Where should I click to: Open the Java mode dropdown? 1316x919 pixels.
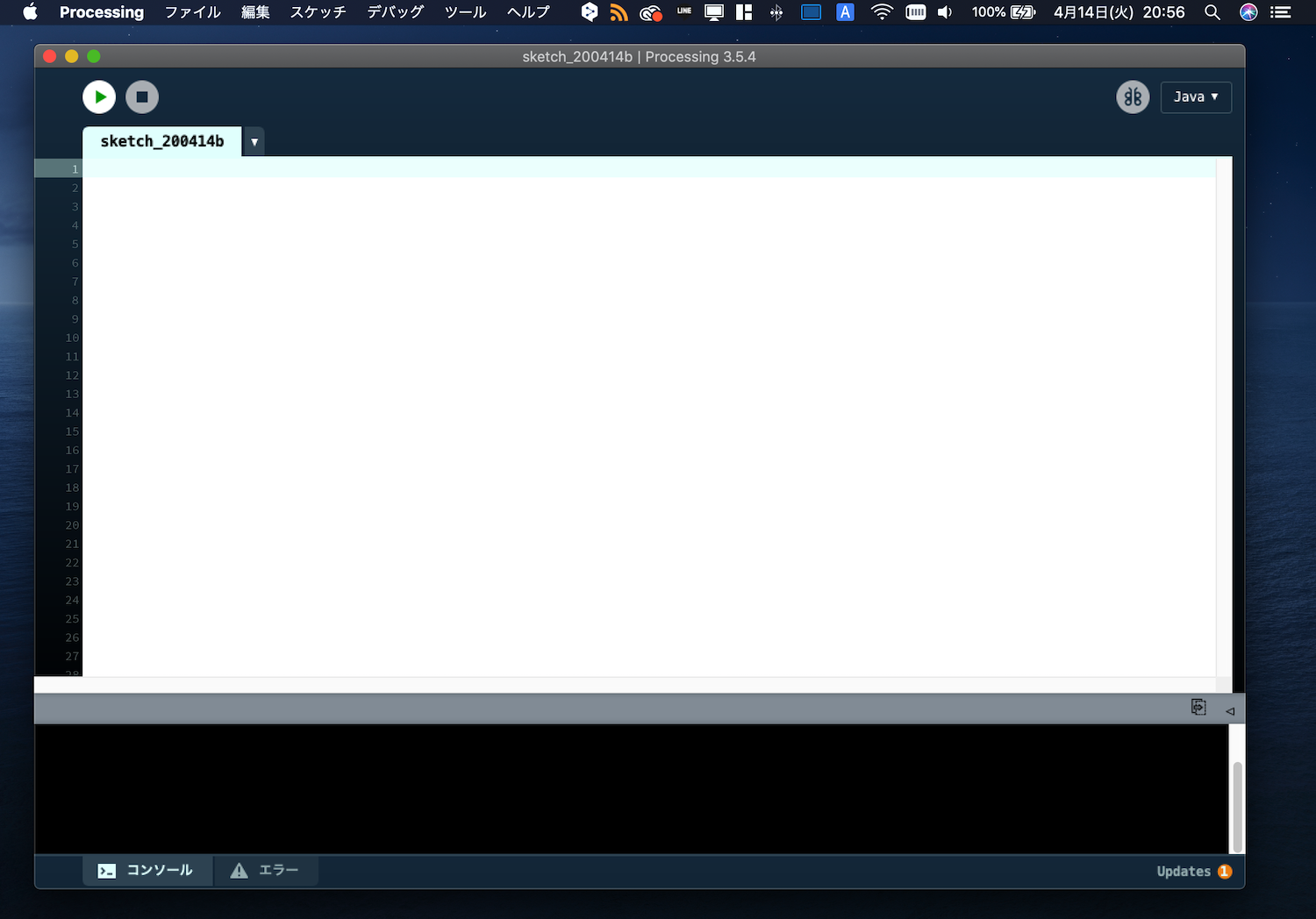coord(1195,96)
